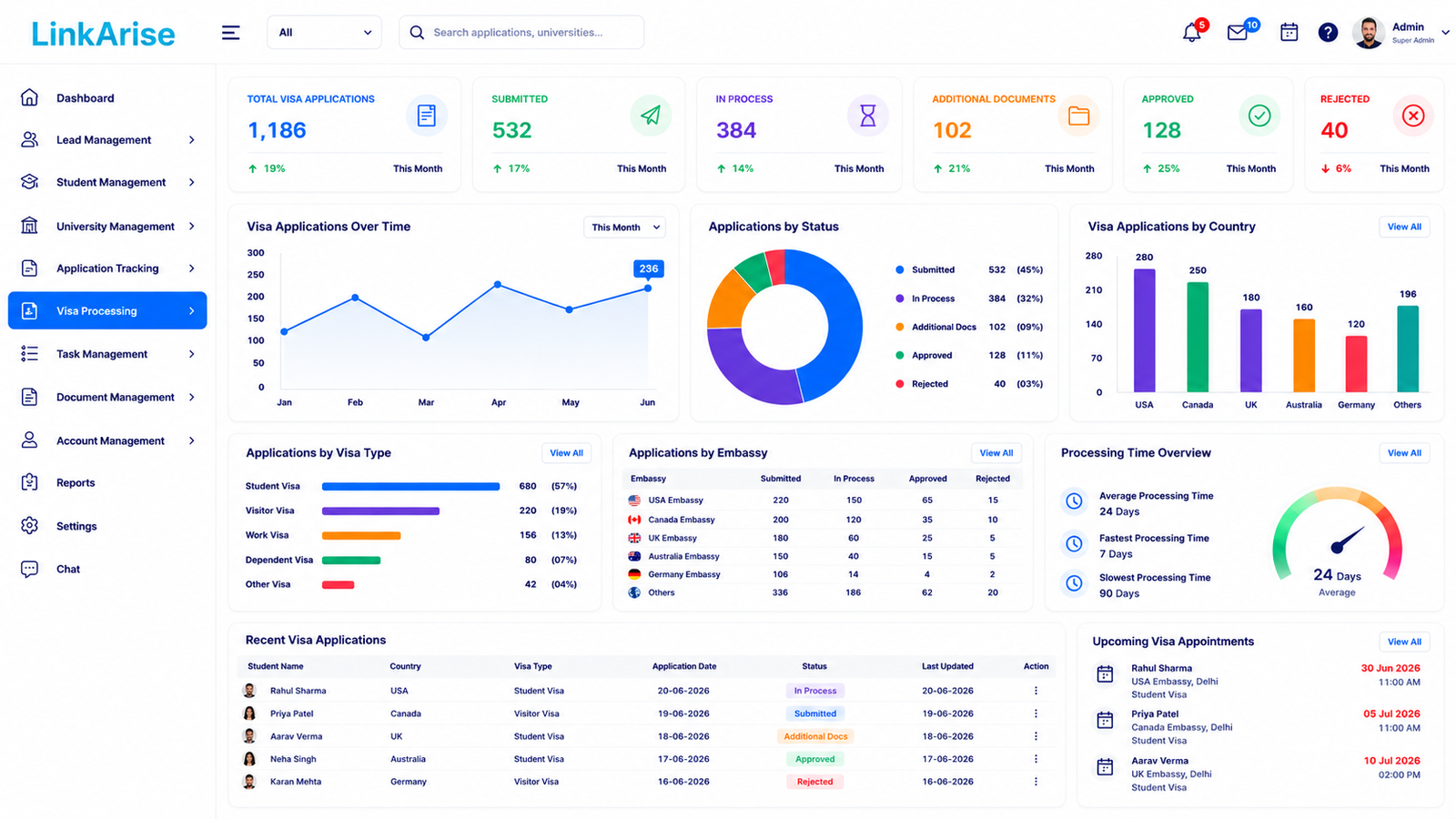1456x819 pixels.
Task: Click the Germany Embassy row name
Action: click(684, 574)
